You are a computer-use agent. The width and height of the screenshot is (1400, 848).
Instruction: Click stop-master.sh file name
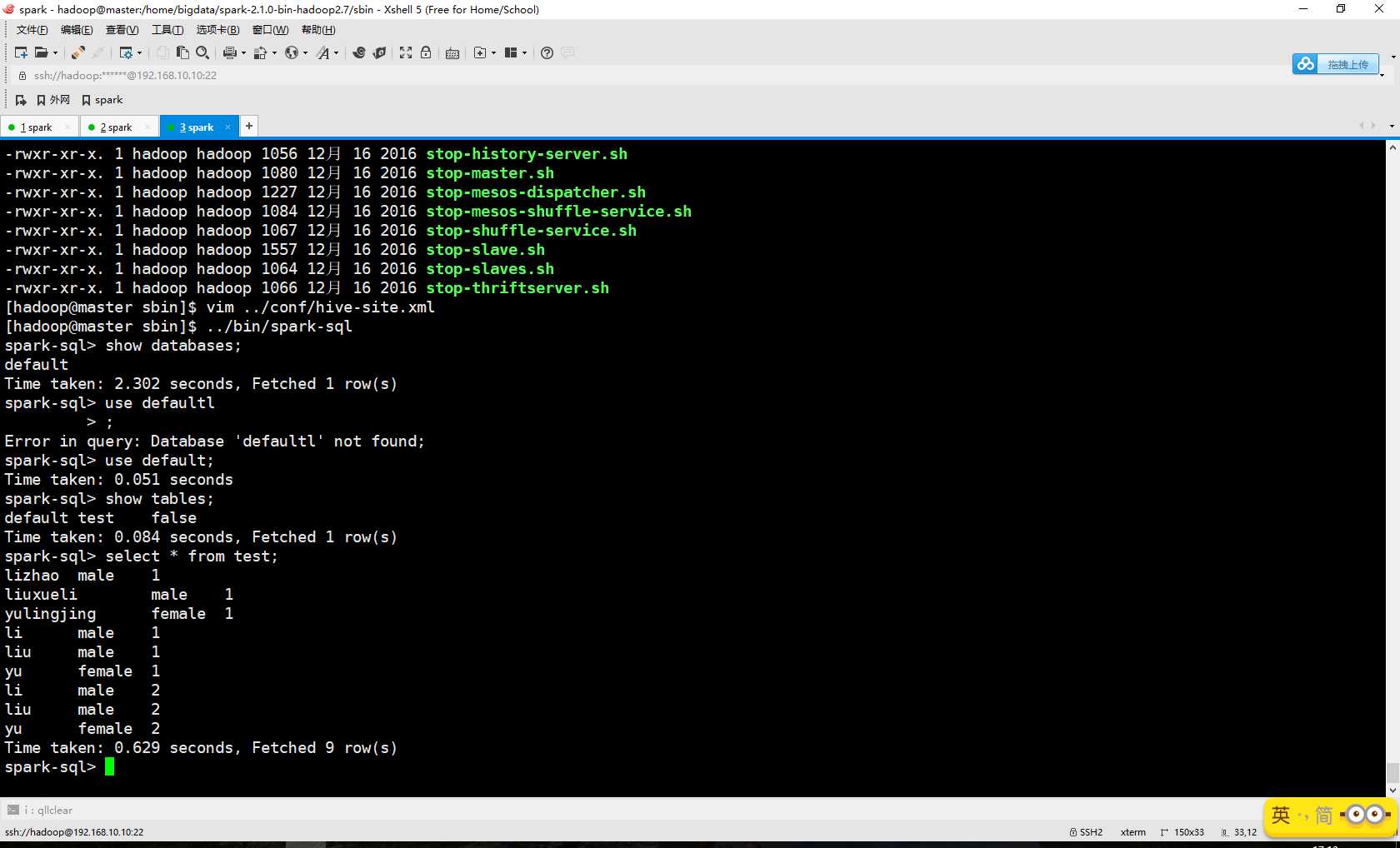pos(490,173)
